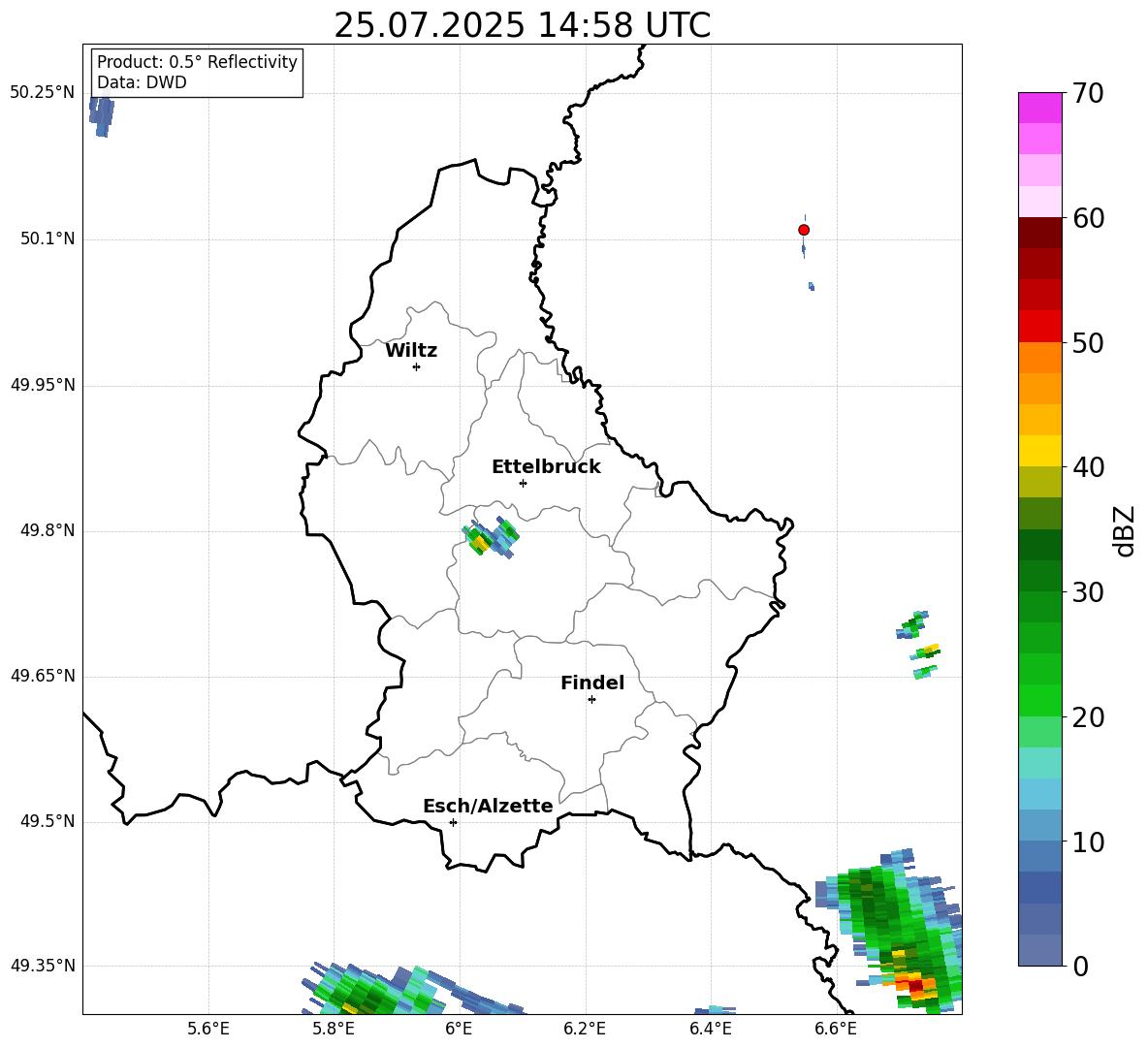Click the 6°E longitude label

point(459,1029)
